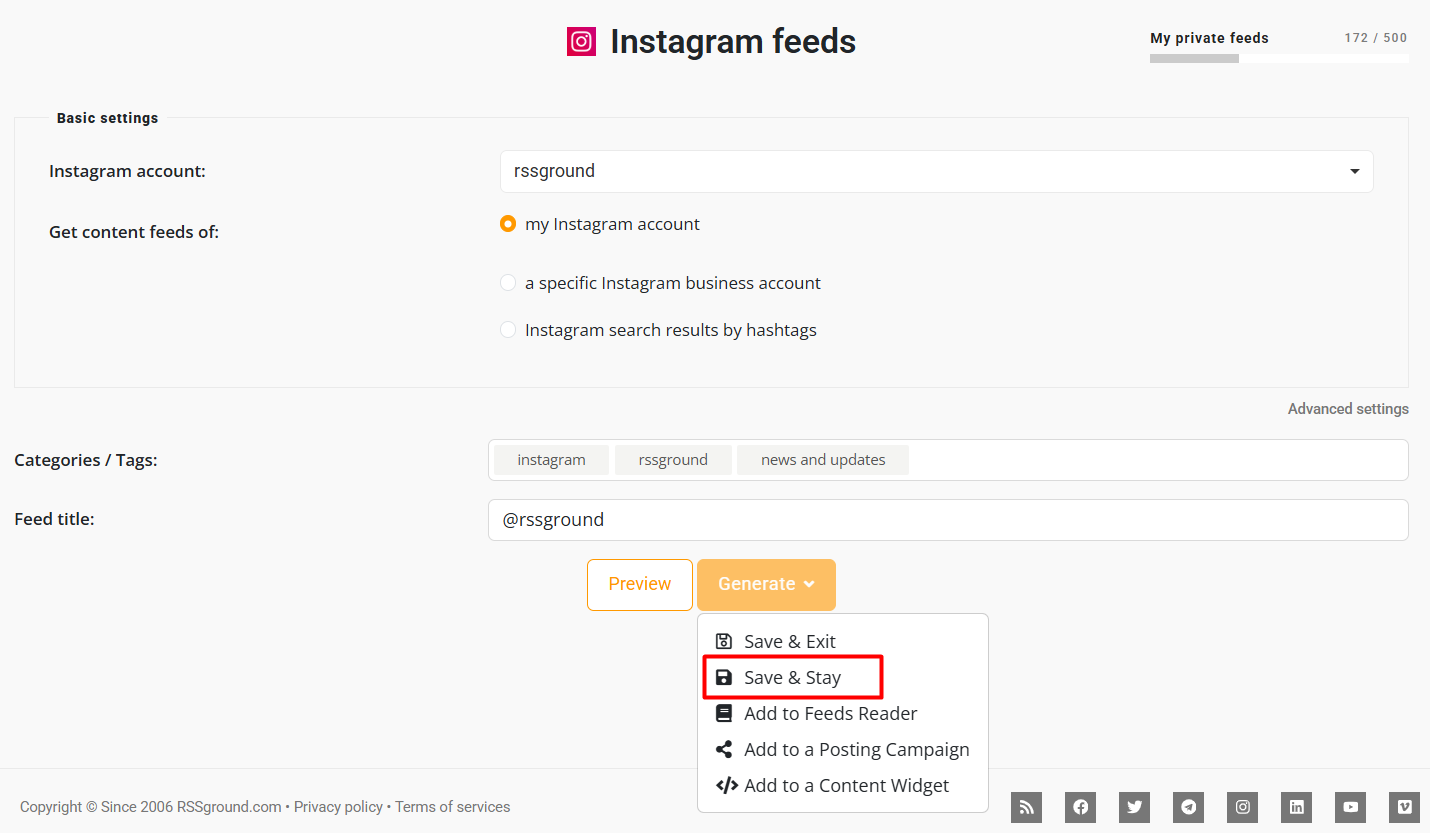Screen dimensions: 1430x833
Task: Click into the Feed title field
Action: click(x=948, y=520)
